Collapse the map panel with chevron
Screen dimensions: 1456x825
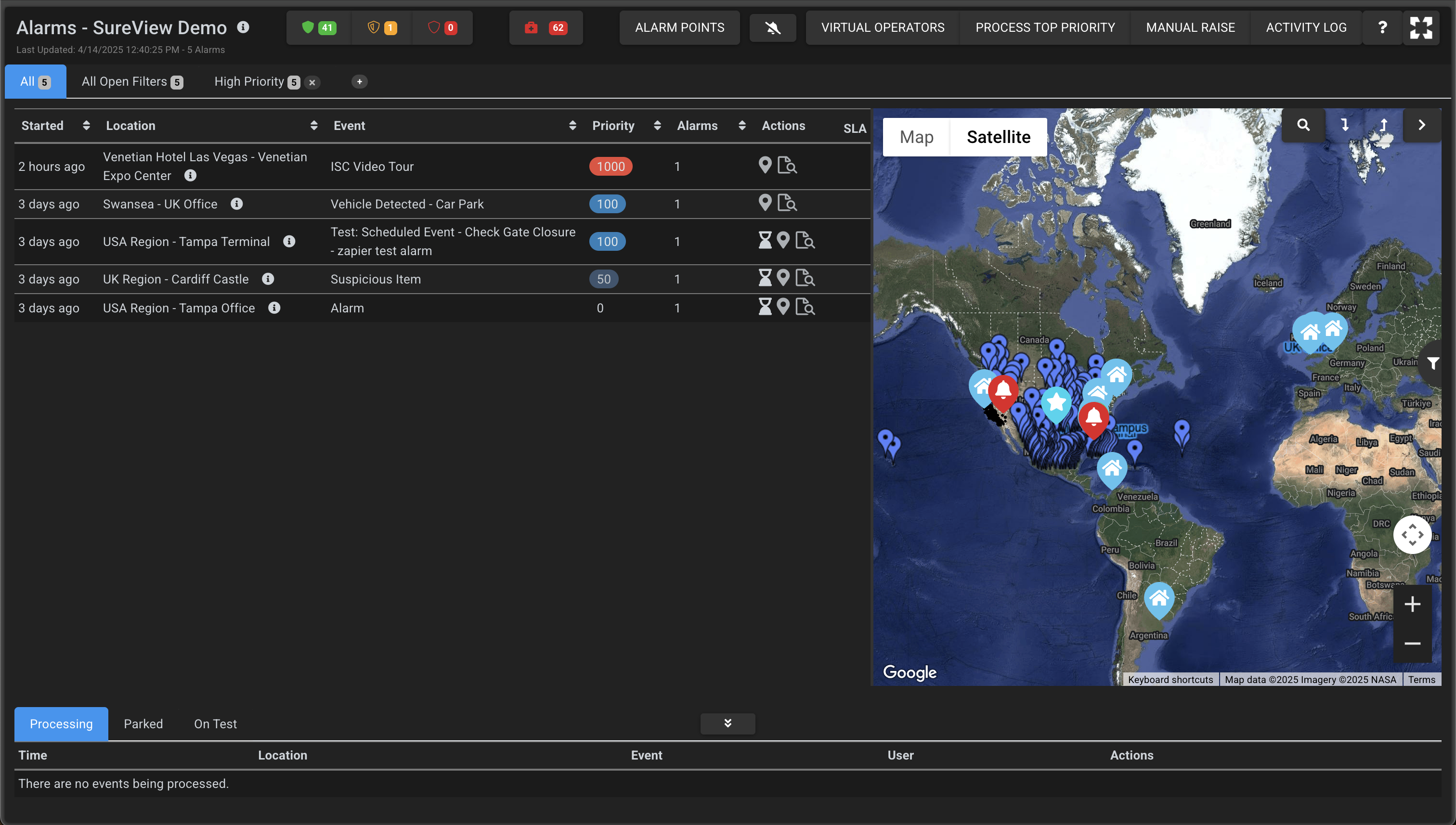point(1421,125)
